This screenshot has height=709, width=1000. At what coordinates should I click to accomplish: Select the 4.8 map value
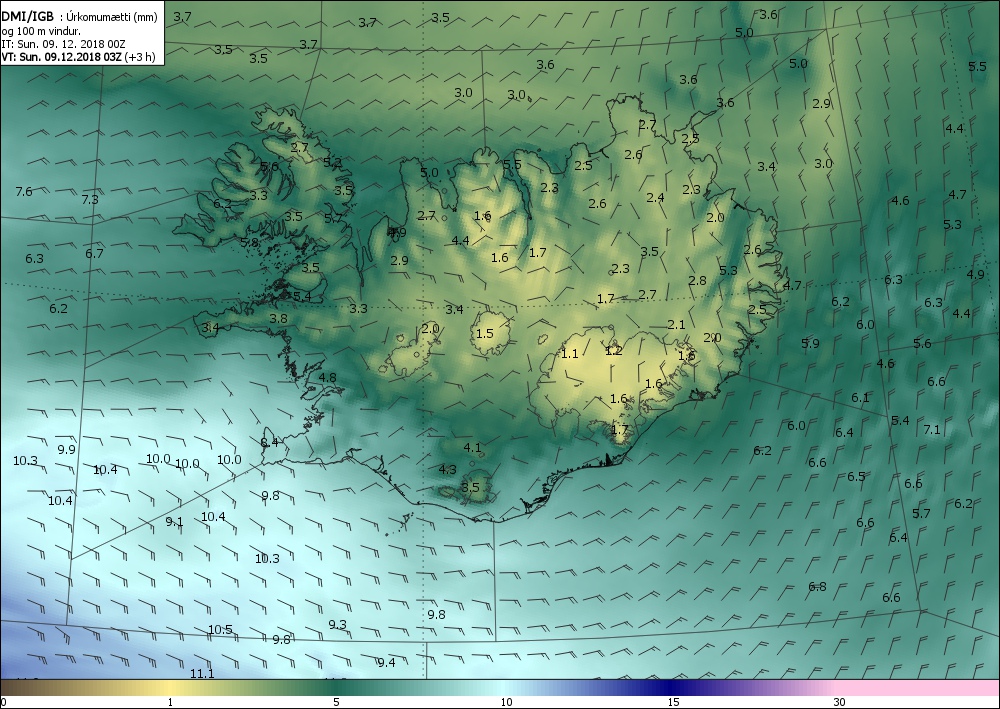[x=327, y=377]
